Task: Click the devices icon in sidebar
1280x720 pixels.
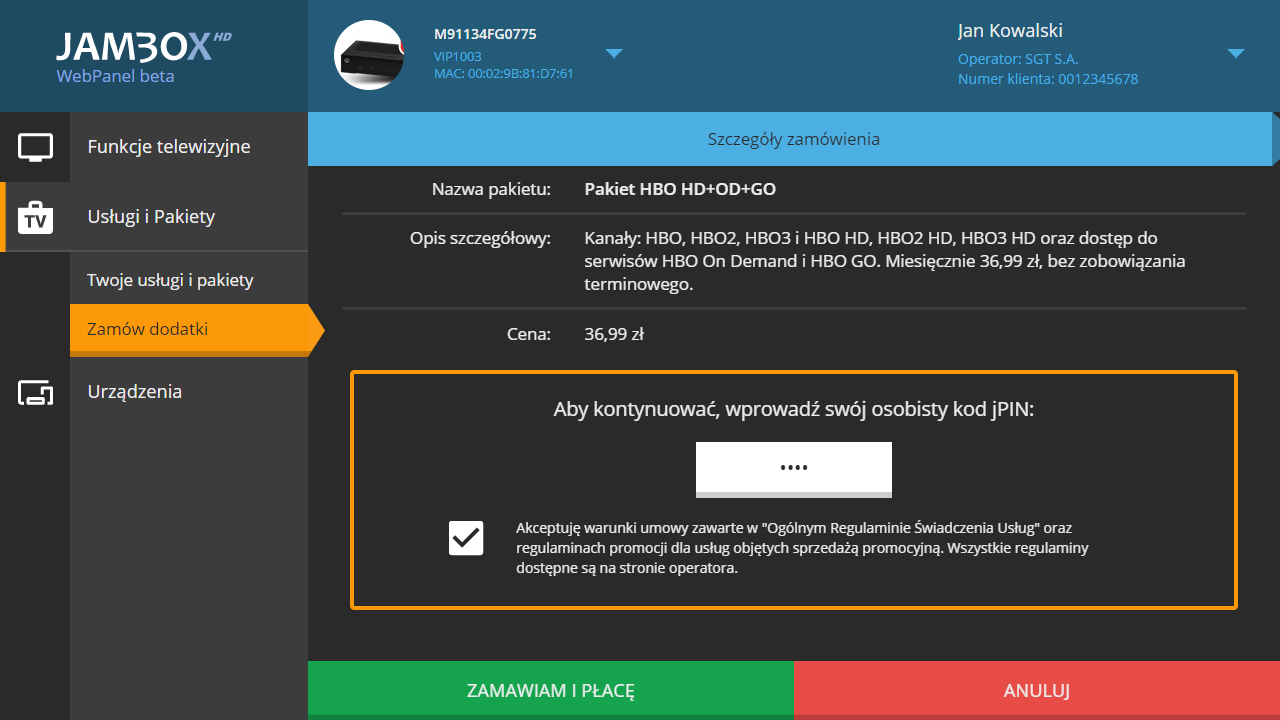Action: [x=35, y=392]
